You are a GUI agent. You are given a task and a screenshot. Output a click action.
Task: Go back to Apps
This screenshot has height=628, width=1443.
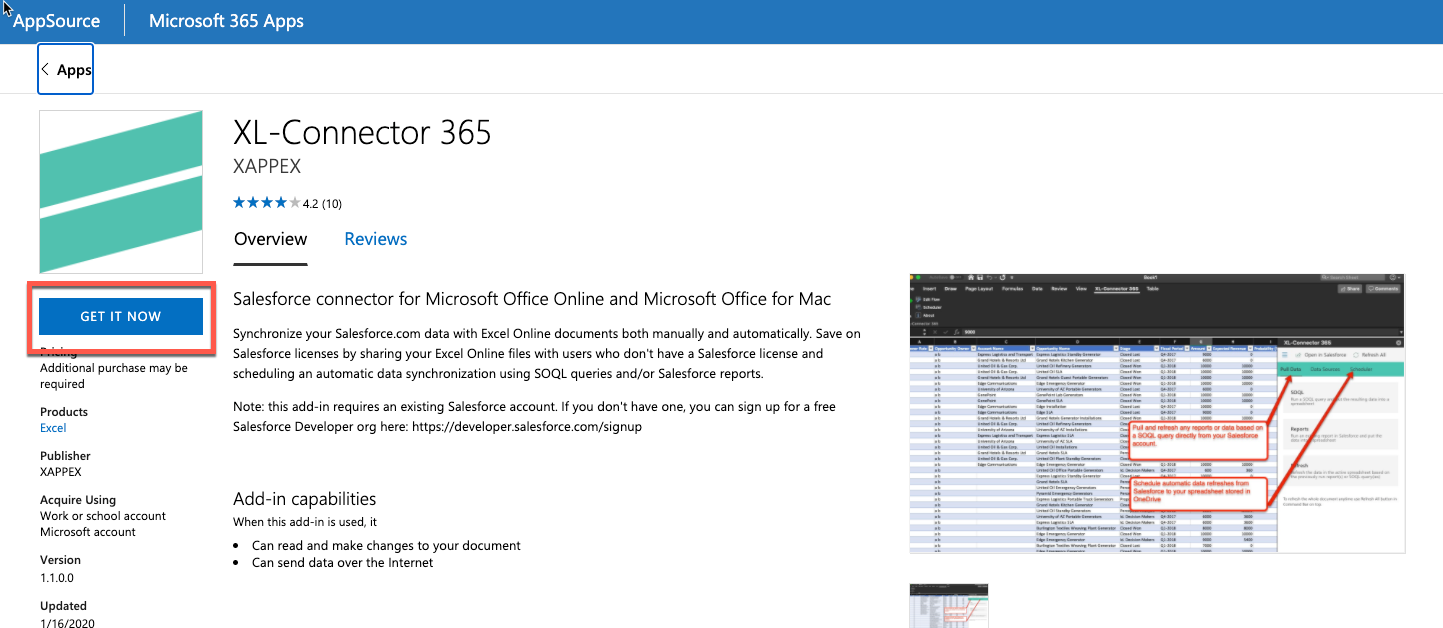click(x=66, y=69)
